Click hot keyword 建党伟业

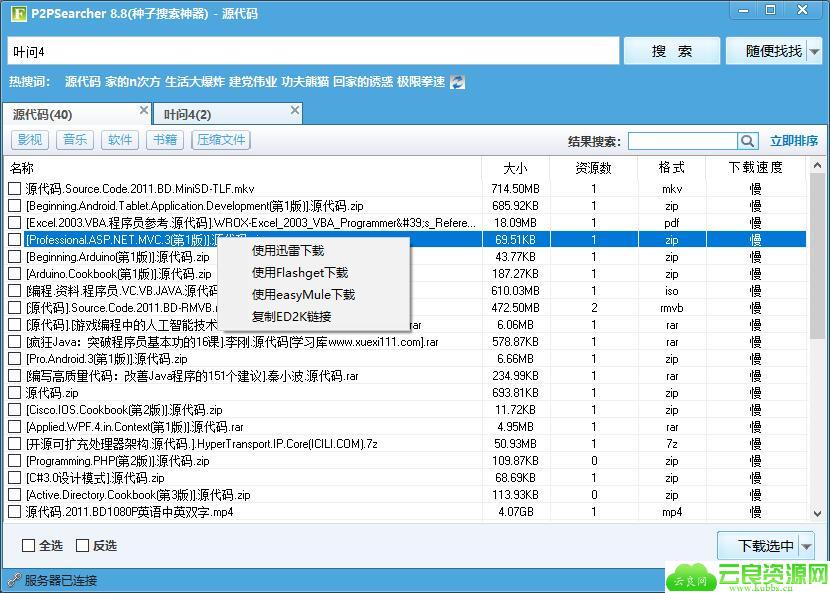point(253,82)
